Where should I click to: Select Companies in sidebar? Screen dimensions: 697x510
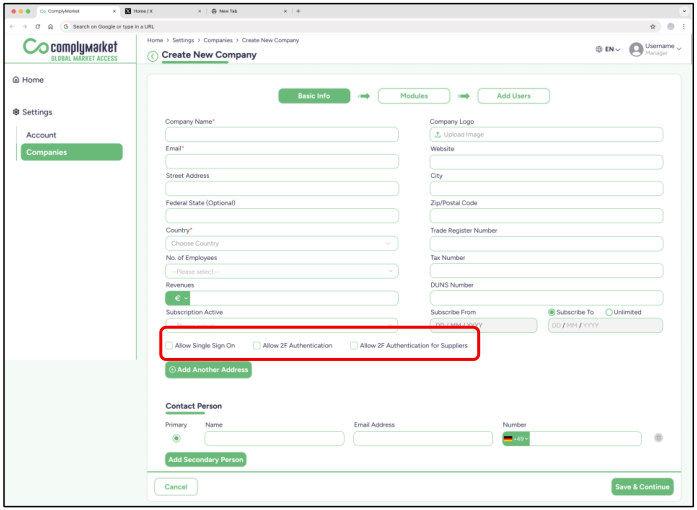pos(72,152)
